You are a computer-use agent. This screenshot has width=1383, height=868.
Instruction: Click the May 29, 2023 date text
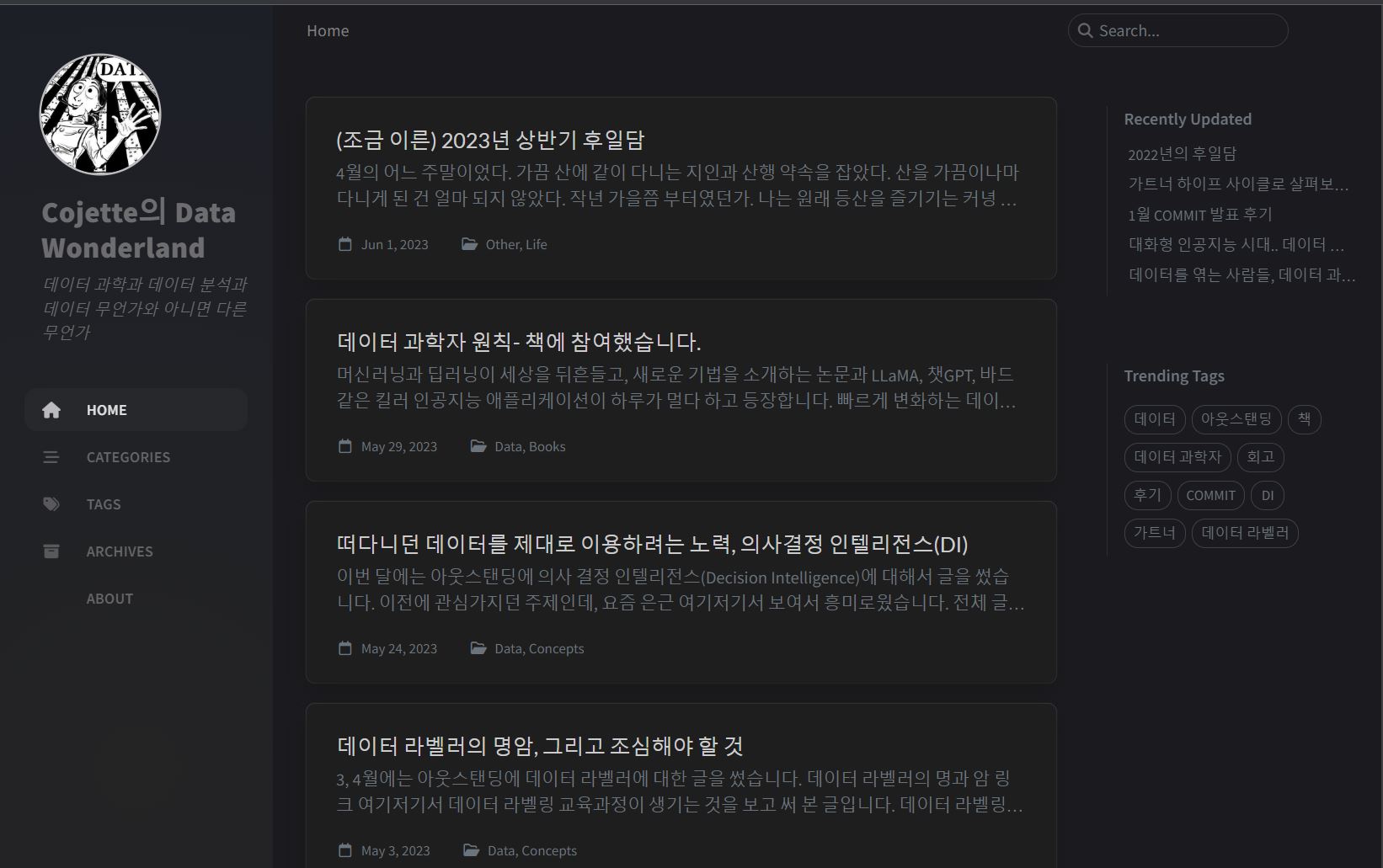(399, 446)
